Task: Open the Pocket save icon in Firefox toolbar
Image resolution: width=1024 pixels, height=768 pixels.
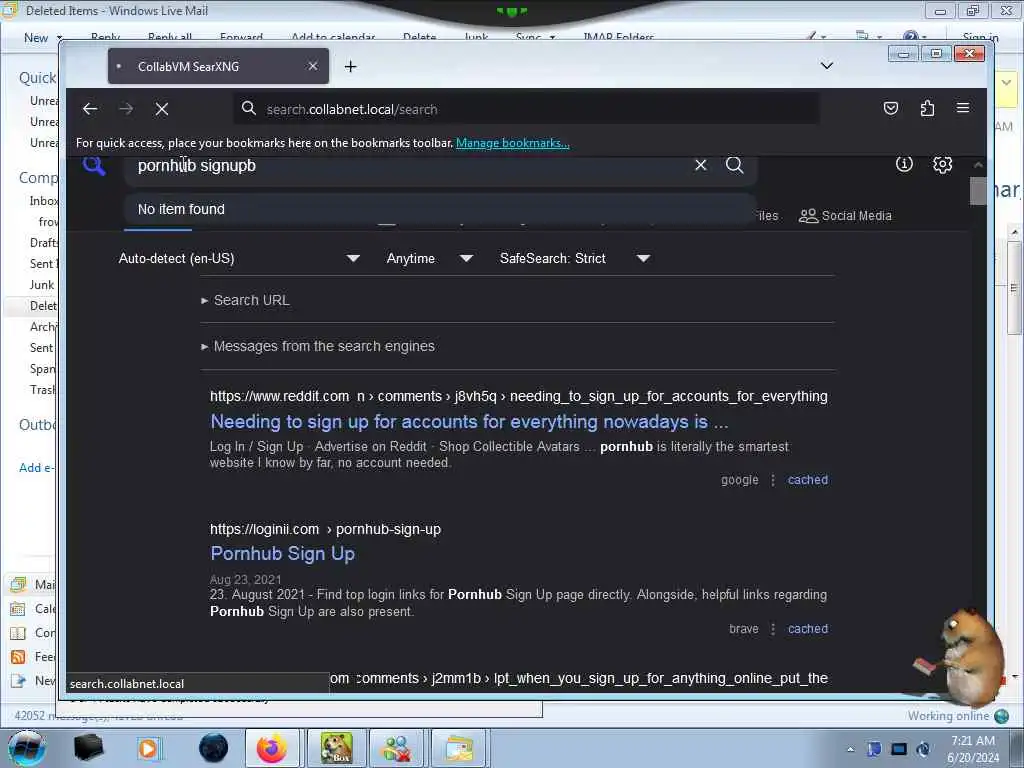Action: [x=891, y=108]
